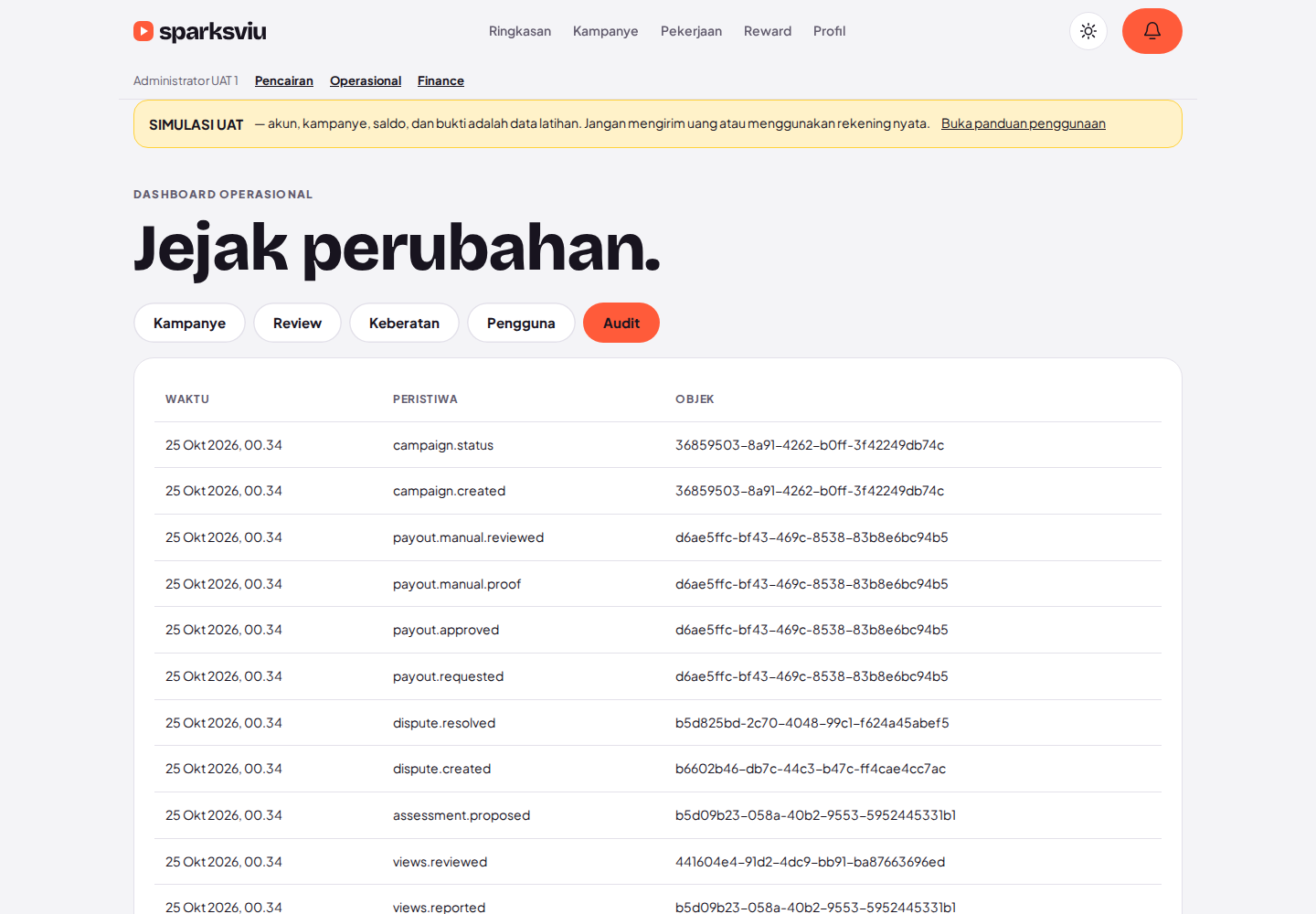Select the payout.manual.reviewed event cell
Screen dimensions: 1316x914
(x=468, y=537)
